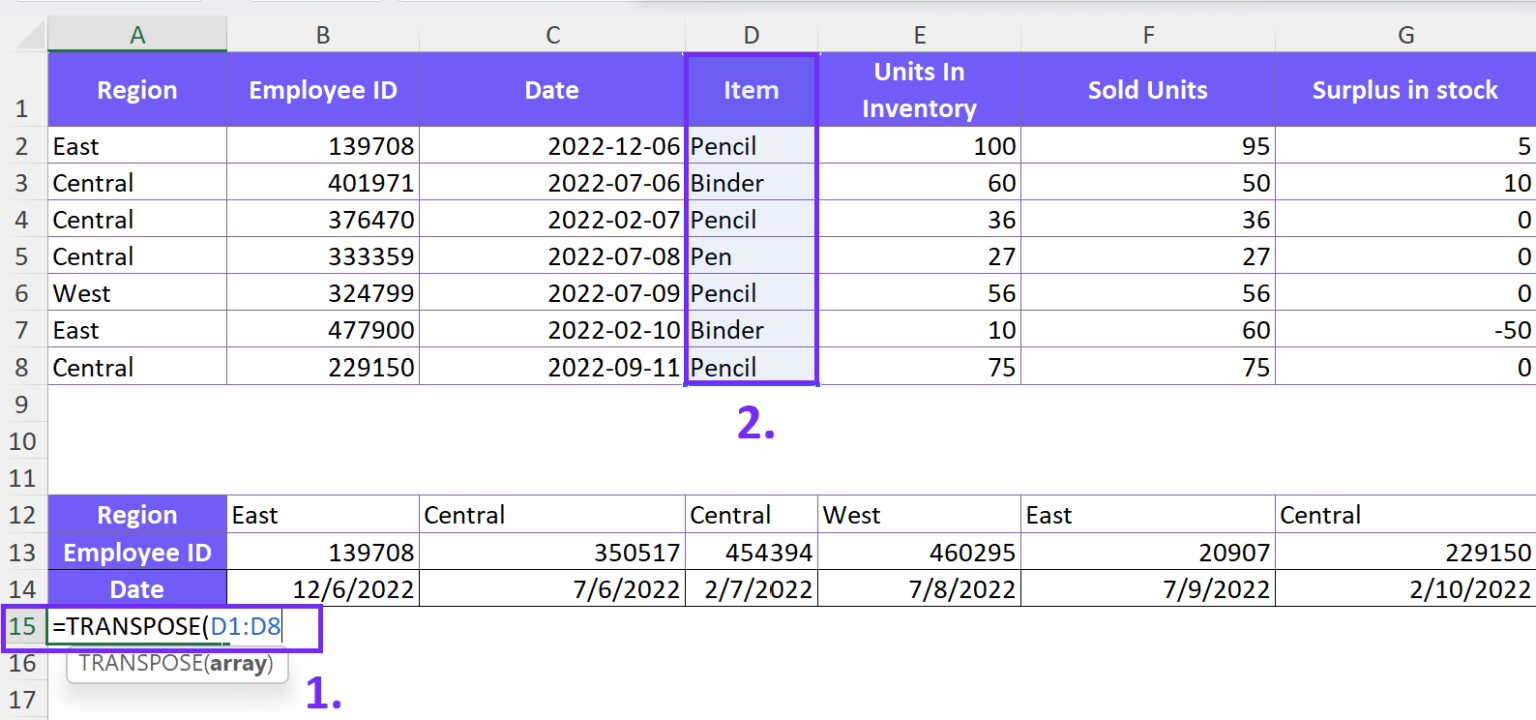Screen dimensions: 1536x720
Task: Click the Date label in row 14
Action: (136, 588)
